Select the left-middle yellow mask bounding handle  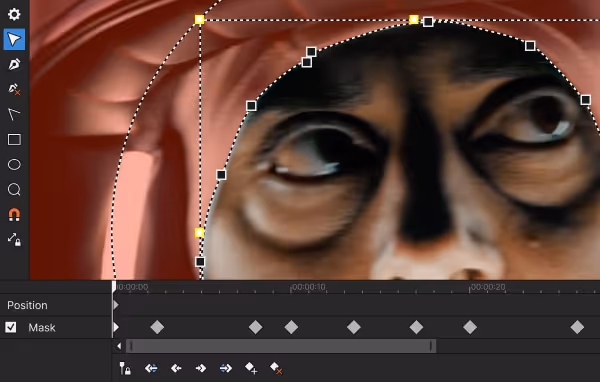199,232
